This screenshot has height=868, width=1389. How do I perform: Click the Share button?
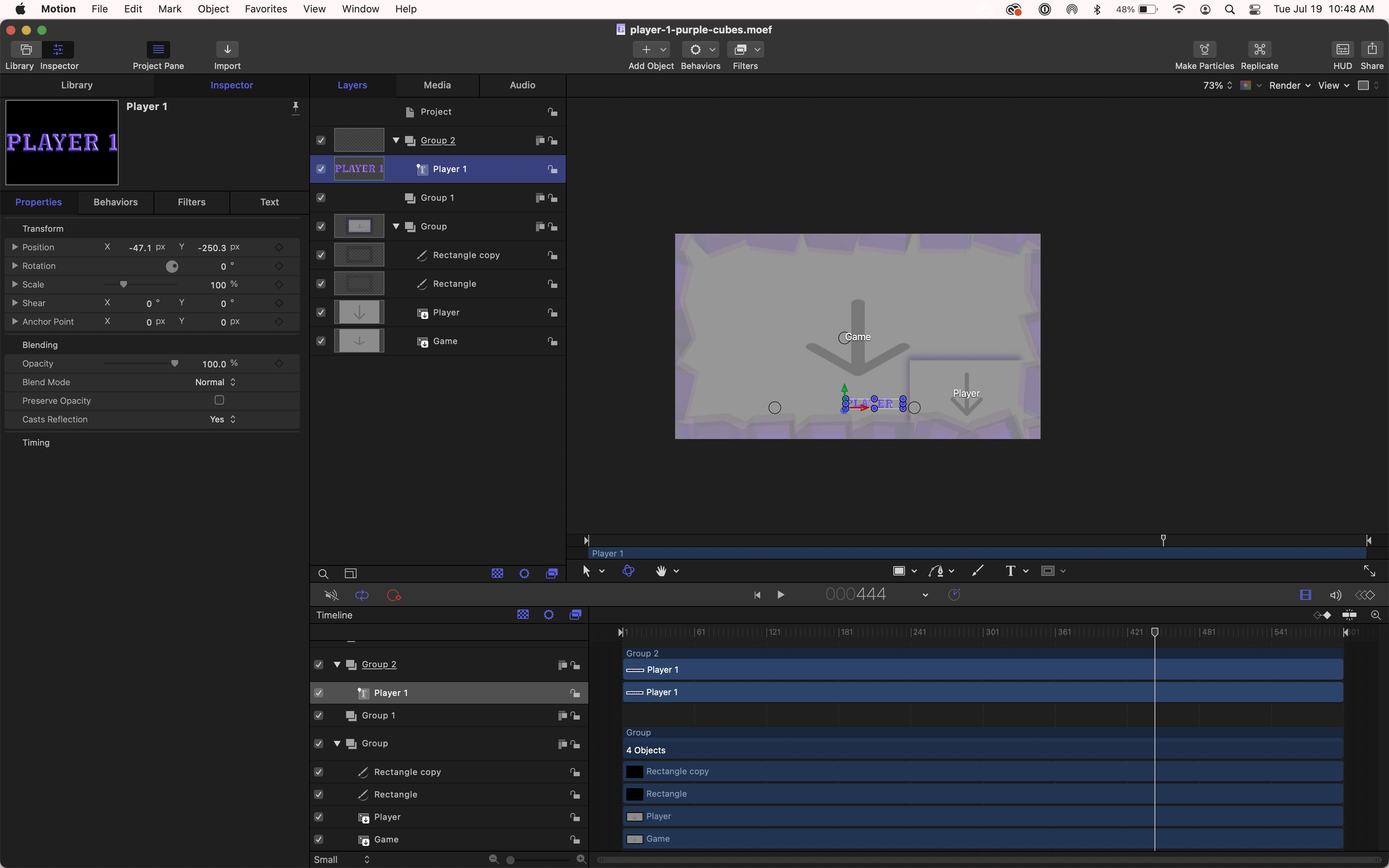1372,50
